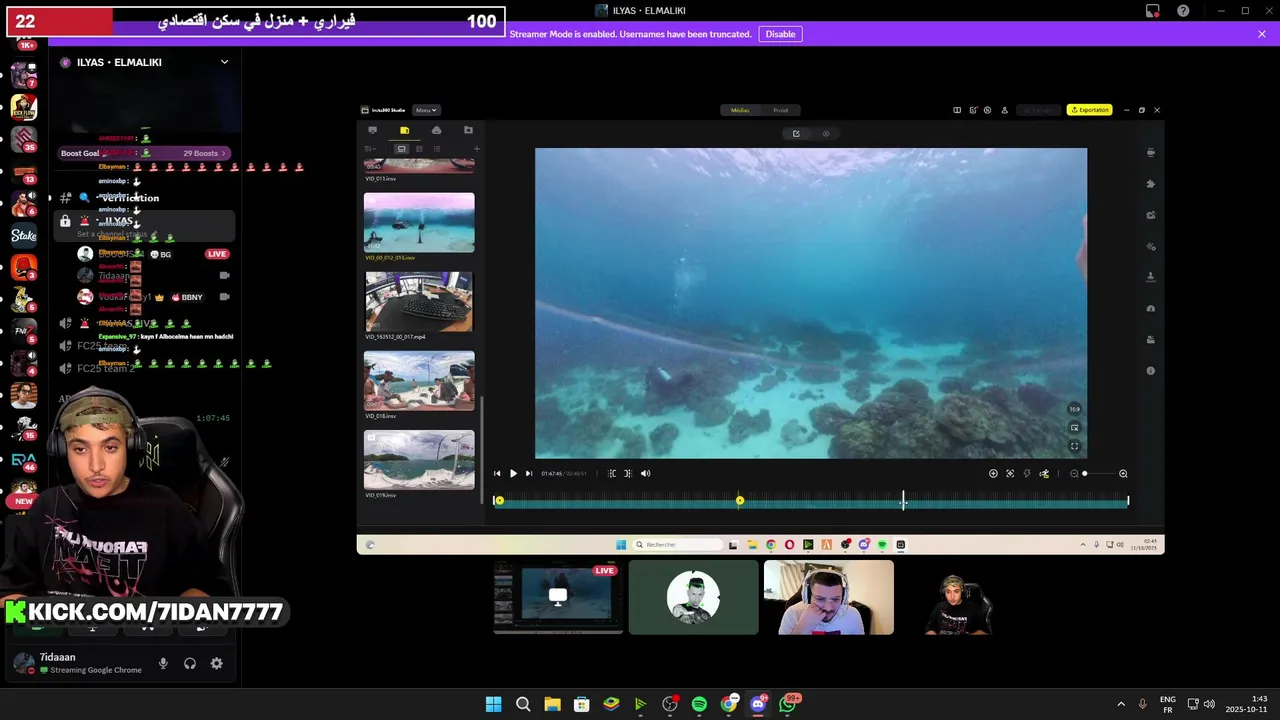
Task: Jump to previous frame in Insta360 player
Action: coord(497,474)
